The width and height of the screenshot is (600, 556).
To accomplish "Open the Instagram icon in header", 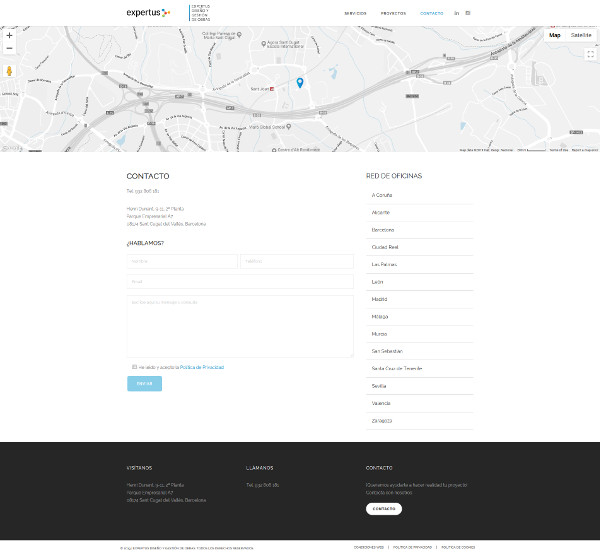I will (x=468, y=13).
